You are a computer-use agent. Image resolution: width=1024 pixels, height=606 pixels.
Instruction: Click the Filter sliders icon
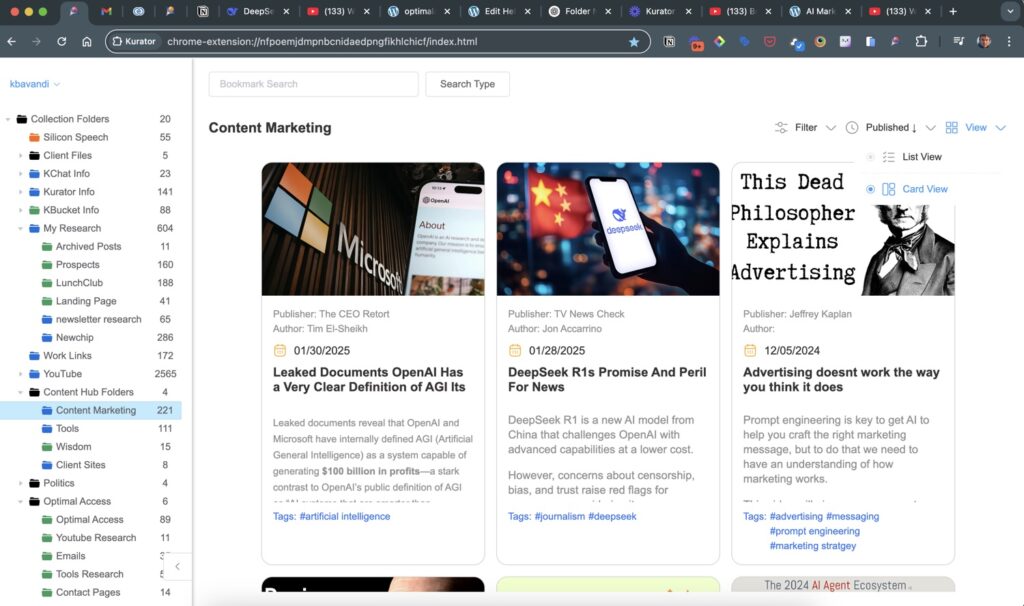[x=781, y=128]
